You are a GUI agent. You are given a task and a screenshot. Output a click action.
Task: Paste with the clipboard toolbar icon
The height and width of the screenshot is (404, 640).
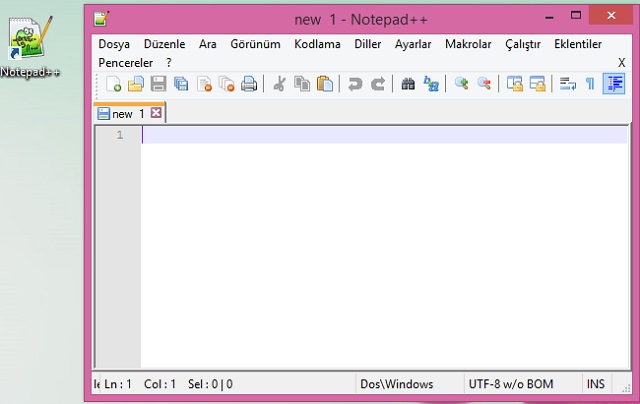(x=325, y=84)
